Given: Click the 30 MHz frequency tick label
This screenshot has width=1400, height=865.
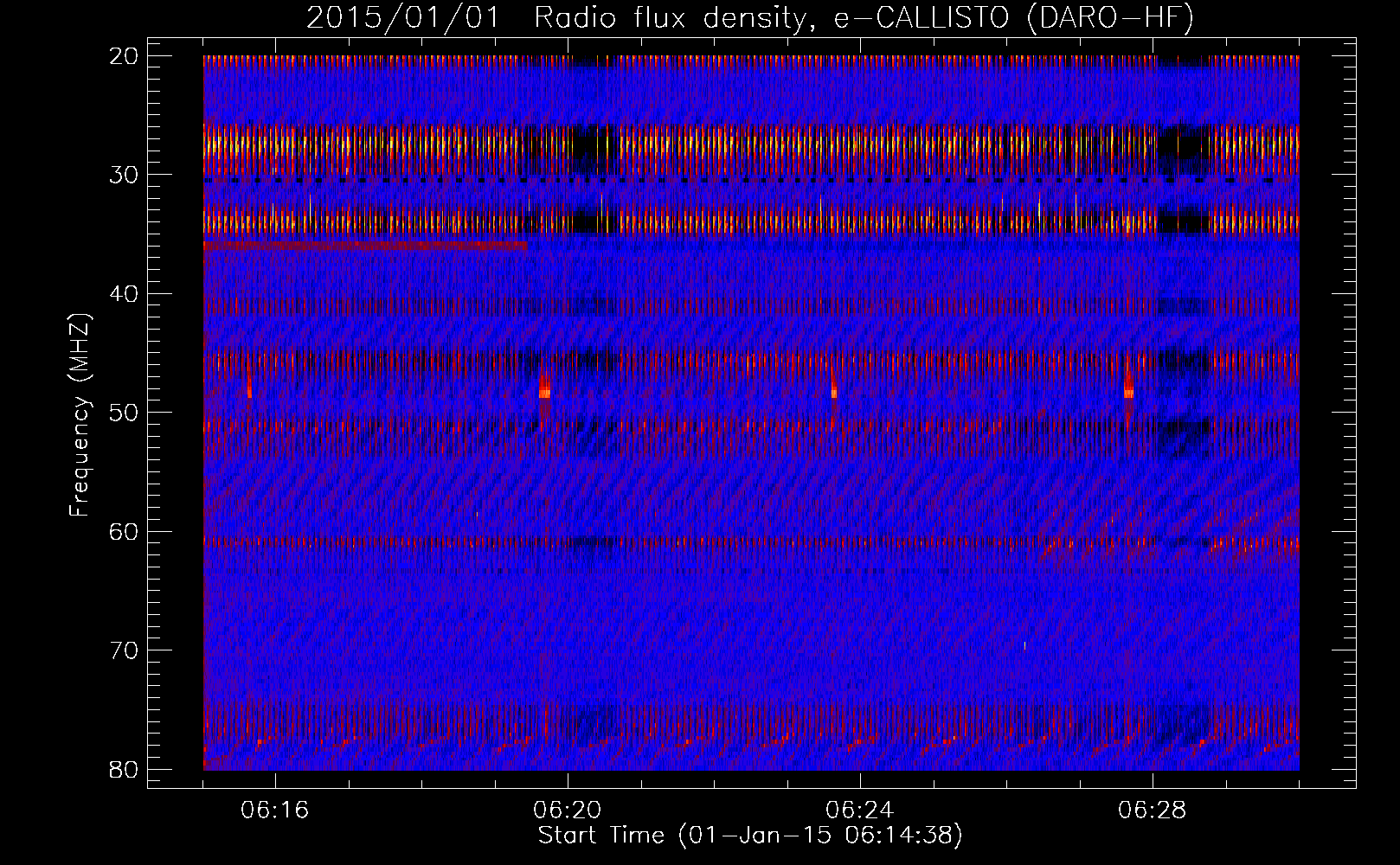Looking at the screenshot, I should [125, 175].
